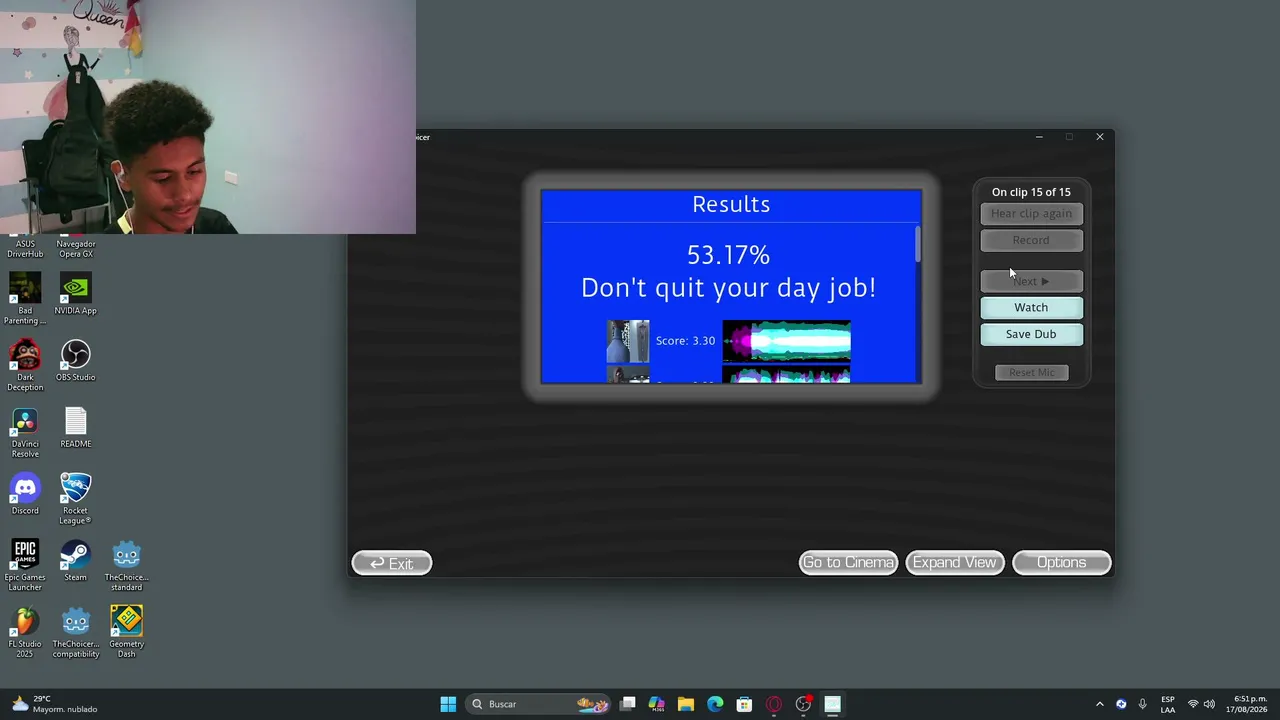
Task: Click the Record button
Action: (x=1031, y=240)
